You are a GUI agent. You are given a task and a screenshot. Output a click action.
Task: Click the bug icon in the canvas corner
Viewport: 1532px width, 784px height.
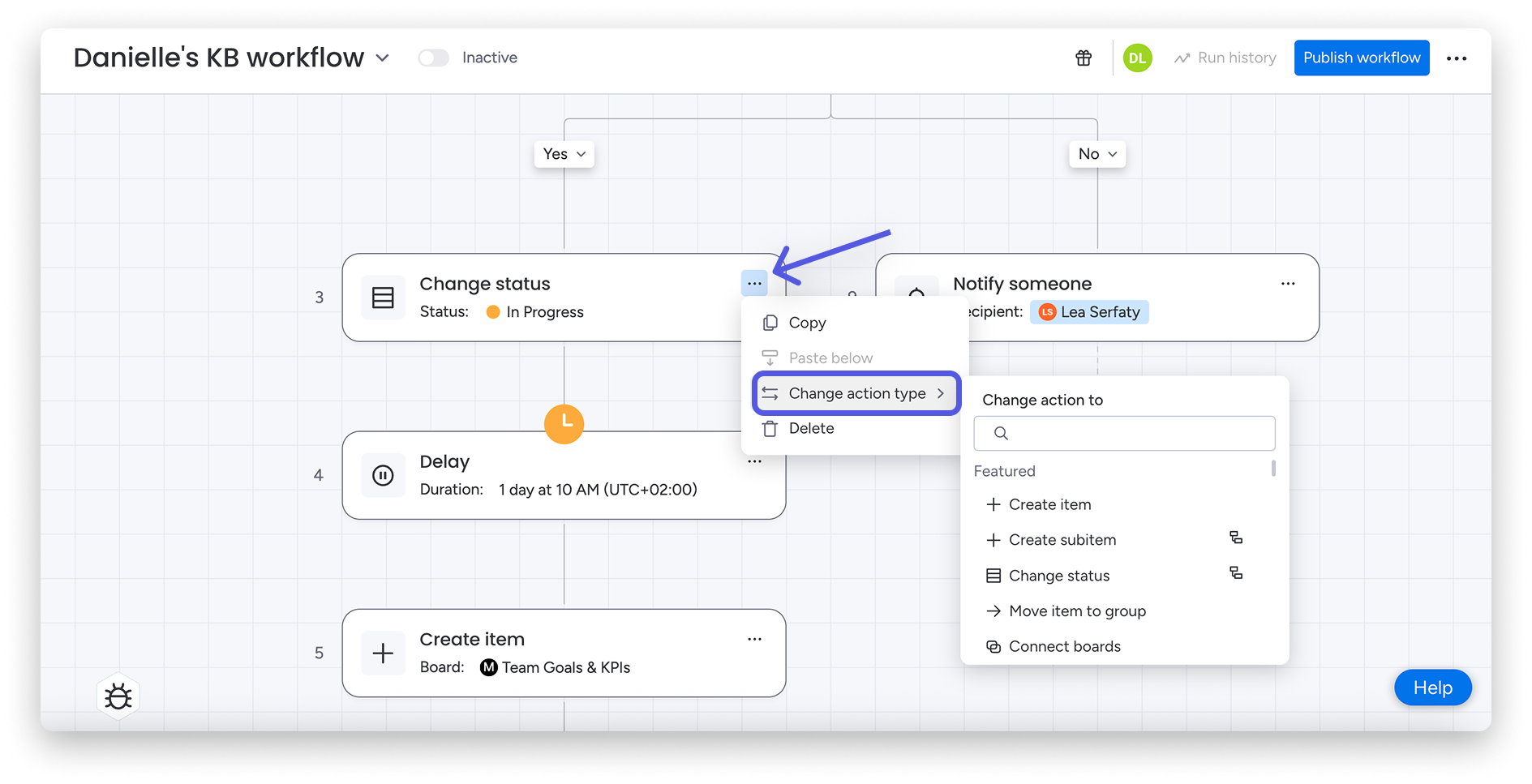[x=118, y=696]
